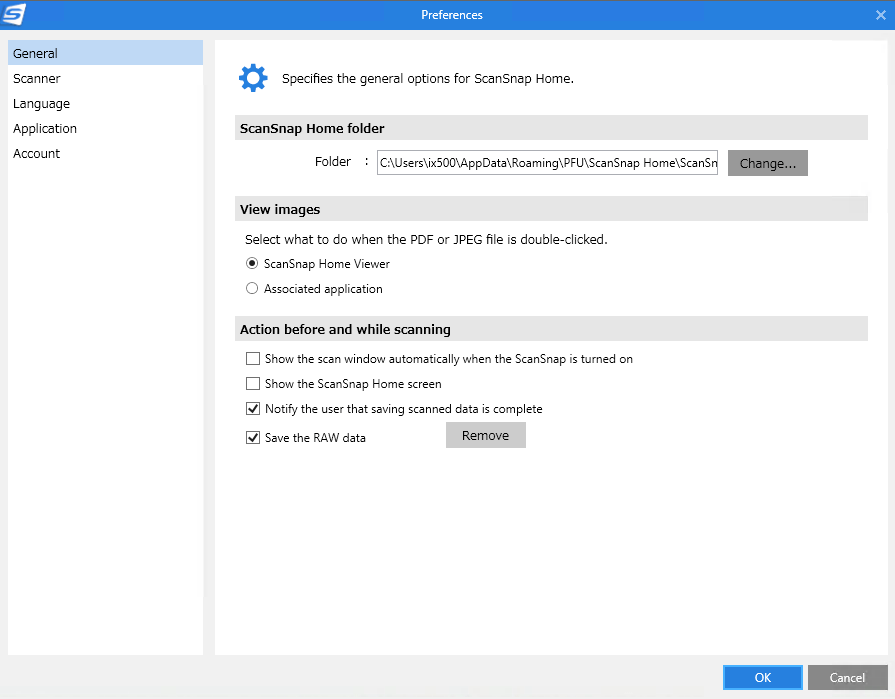Switch to the Language settings
Viewport: 895px width, 699px height.
tap(41, 104)
